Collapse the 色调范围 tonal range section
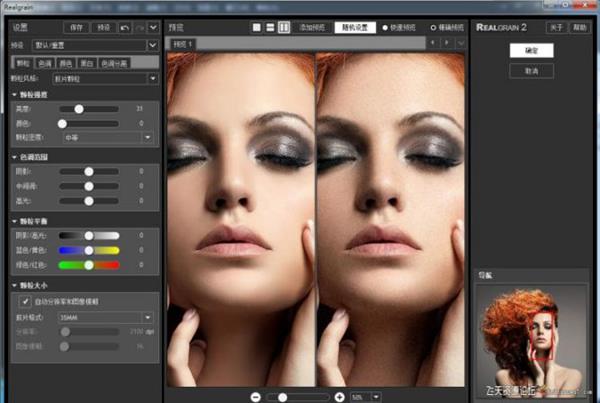Viewport: 600px width, 403px height. tap(13, 158)
